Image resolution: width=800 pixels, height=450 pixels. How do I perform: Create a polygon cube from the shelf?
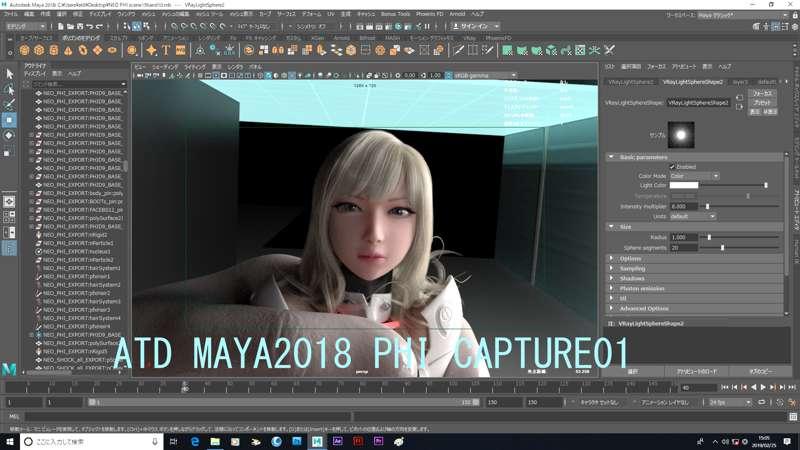pos(39,50)
